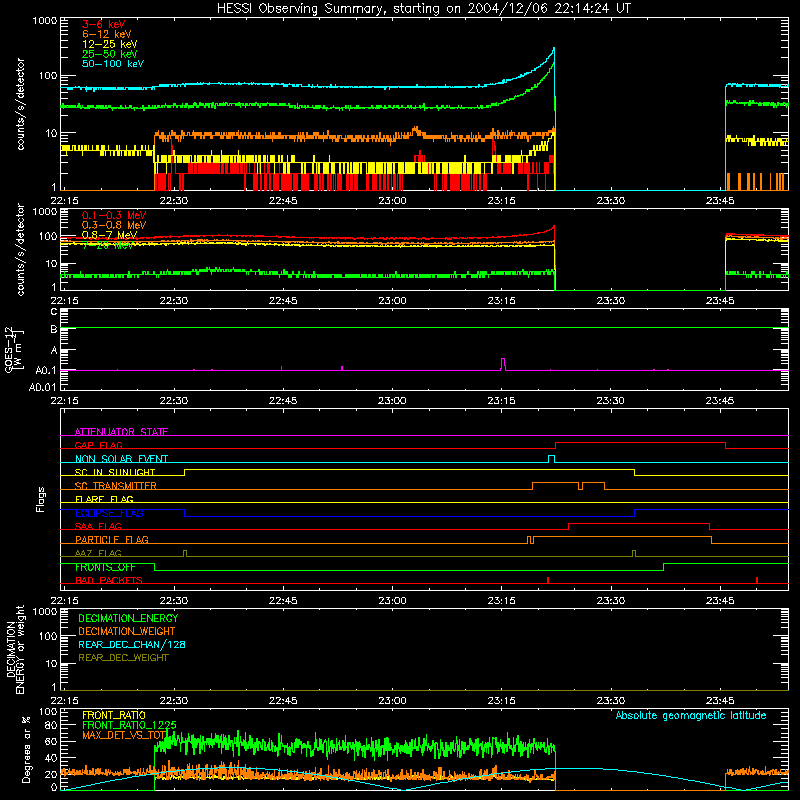800x800 pixels.
Task: Click the 0.8-7 MeV legend label
Action: [x=109, y=235]
